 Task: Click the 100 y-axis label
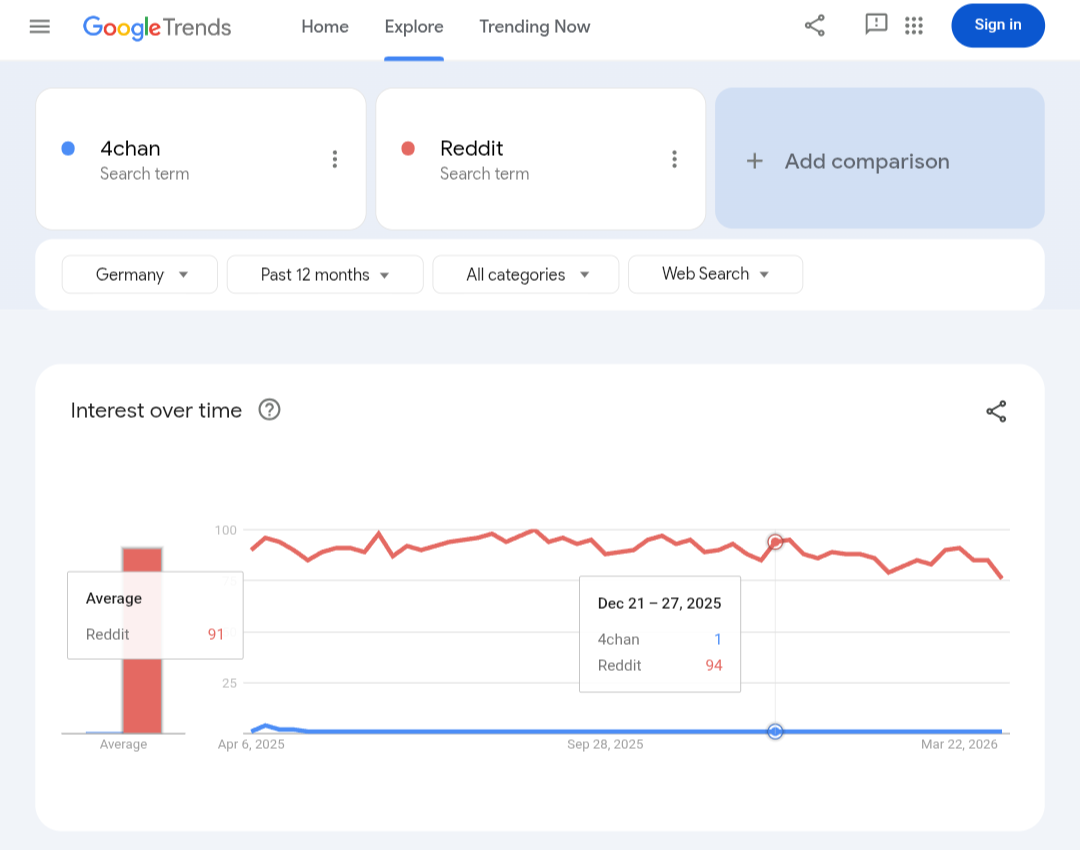click(226, 530)
